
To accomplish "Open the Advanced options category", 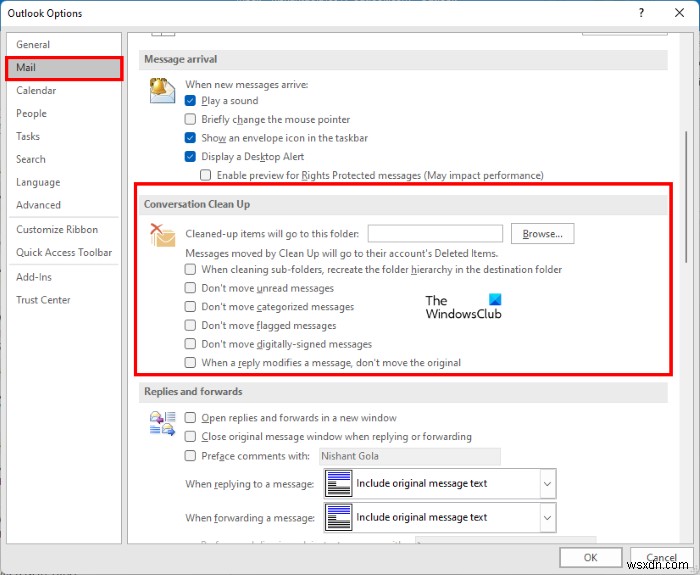I will click(64, 205).
